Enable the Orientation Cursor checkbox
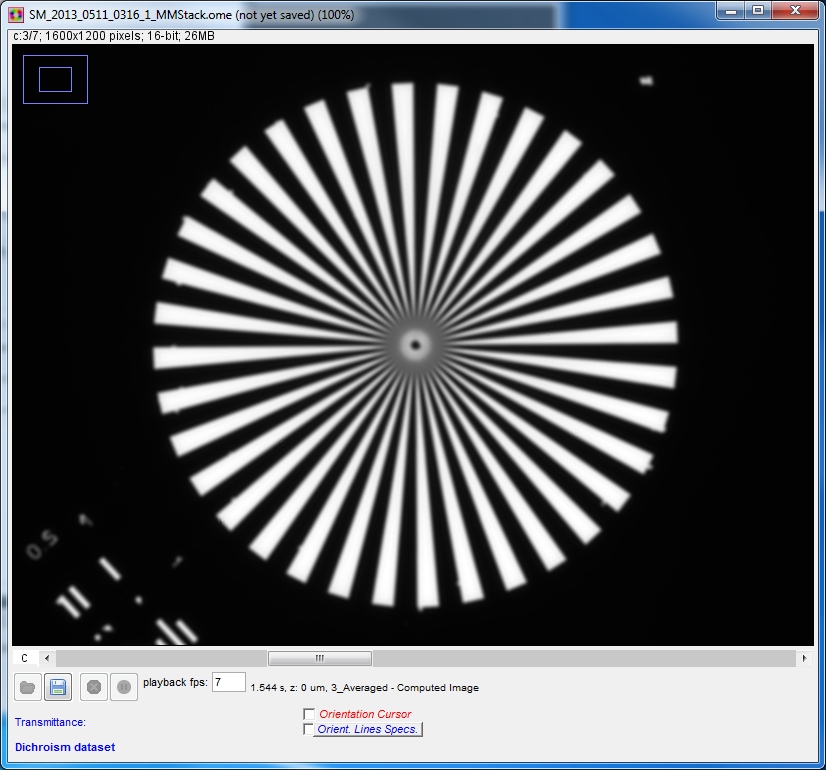 pos(308,714)
